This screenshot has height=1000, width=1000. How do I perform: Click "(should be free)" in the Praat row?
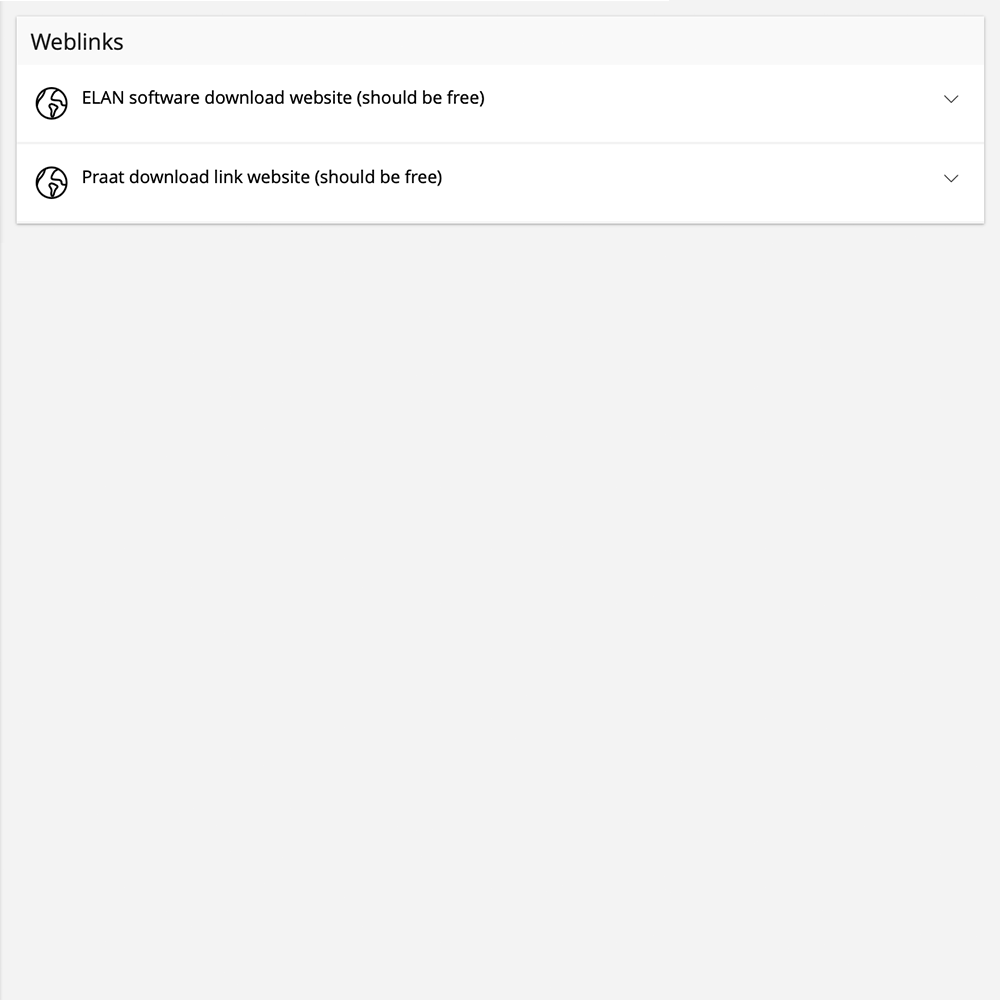(379, 177)
